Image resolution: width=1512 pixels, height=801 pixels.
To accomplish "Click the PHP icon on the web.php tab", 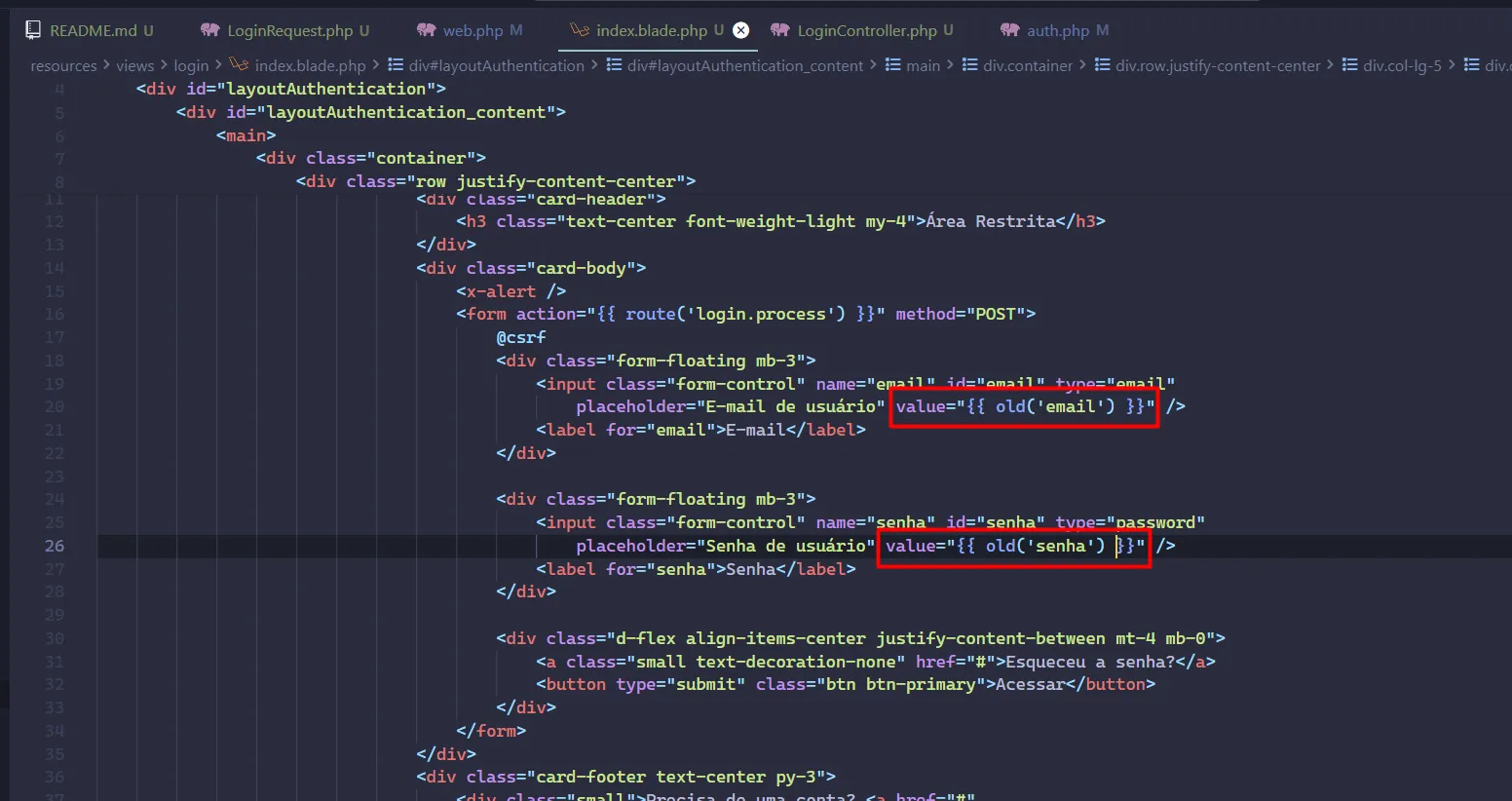I will click(x=426, y=30).
